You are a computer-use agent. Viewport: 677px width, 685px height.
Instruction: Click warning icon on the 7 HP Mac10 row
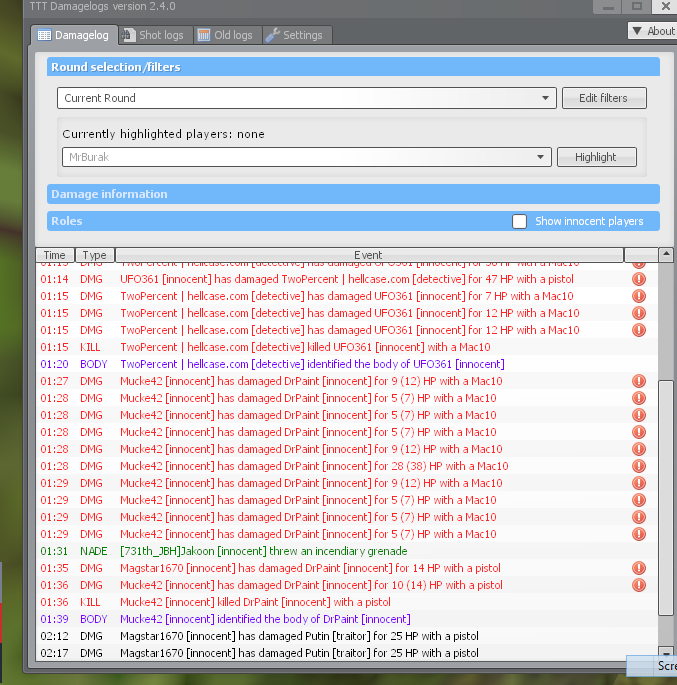coord(639,296)
